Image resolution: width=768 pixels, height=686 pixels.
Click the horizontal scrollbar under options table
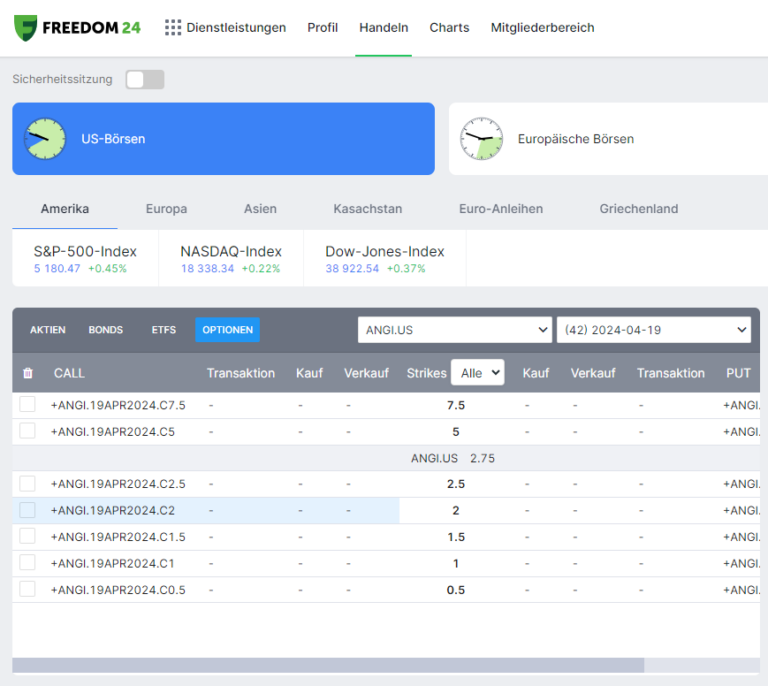(328, 665)
